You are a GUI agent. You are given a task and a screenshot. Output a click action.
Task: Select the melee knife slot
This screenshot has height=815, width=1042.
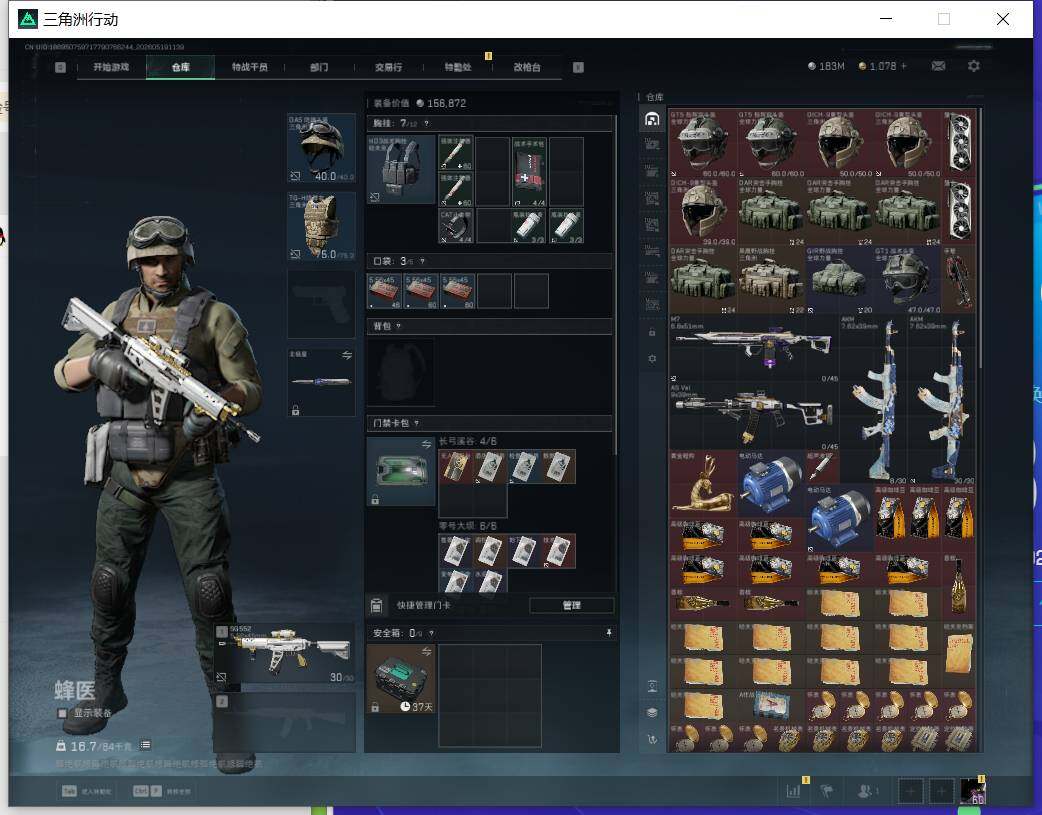click(321, 382)
